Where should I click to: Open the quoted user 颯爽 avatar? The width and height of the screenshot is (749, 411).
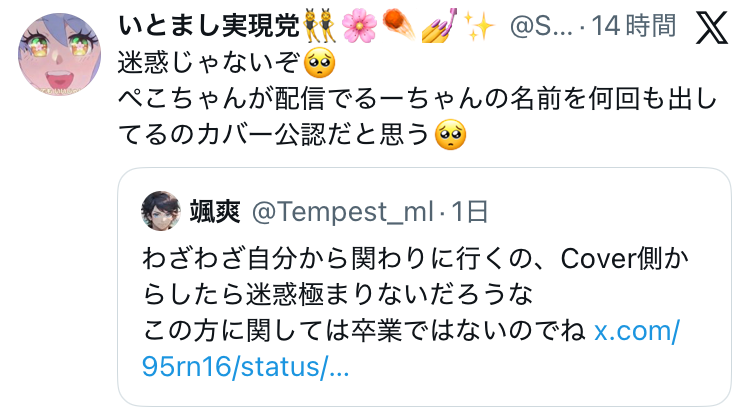coord(161,211)
